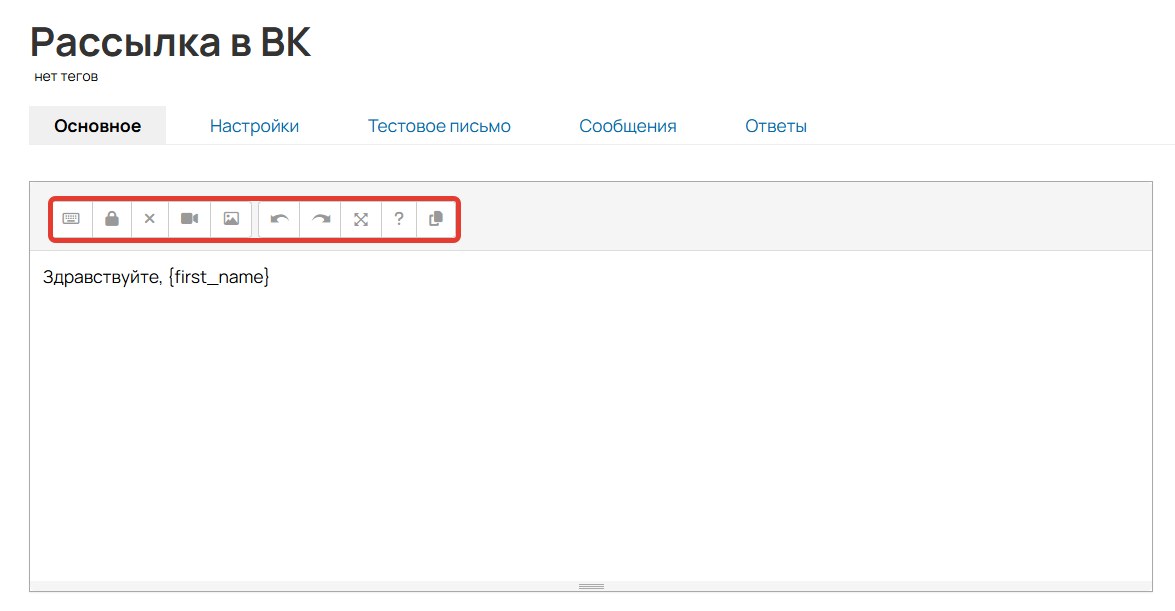This screenshot has height=611, width=1175.
Task: Expand editor to fullscreen mode
Action: [361, 219]
